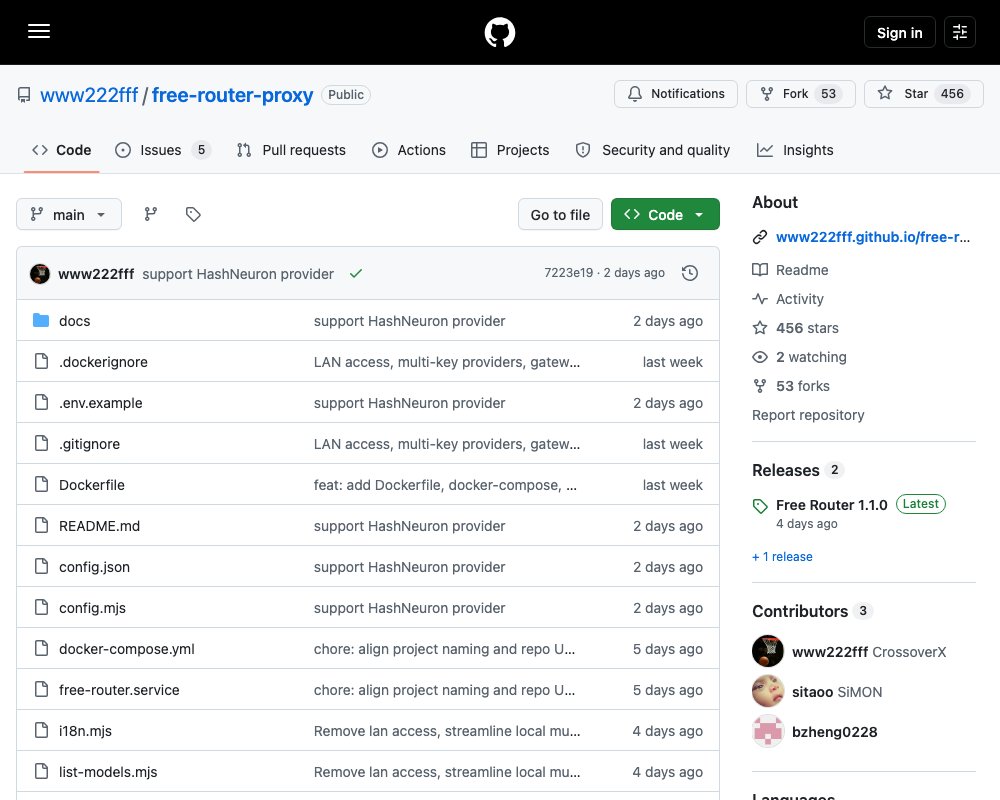View branches via the branch icon
Screen dimensions: 1000x800
coord(151,214)
